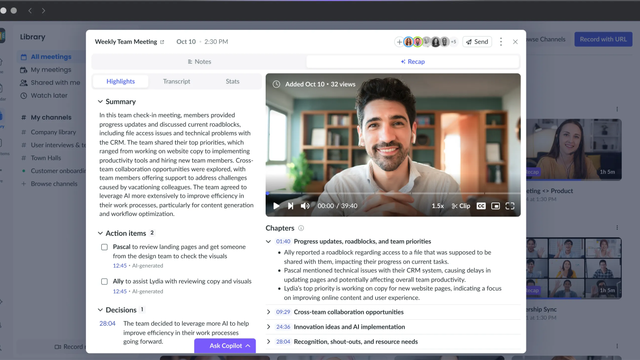Play the meeting recording

pos(276,206)
